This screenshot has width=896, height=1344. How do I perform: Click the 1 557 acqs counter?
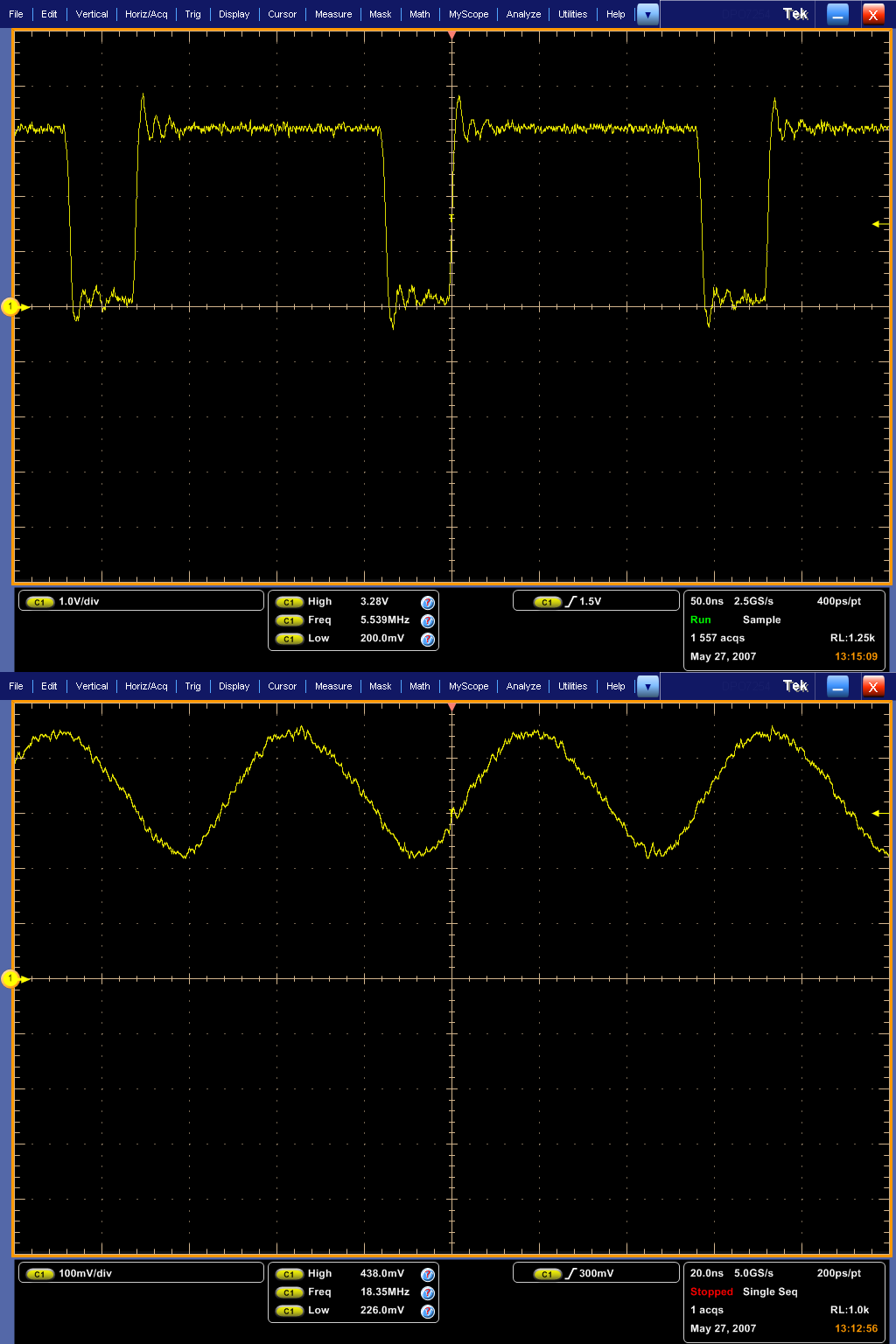pos(717,639)
